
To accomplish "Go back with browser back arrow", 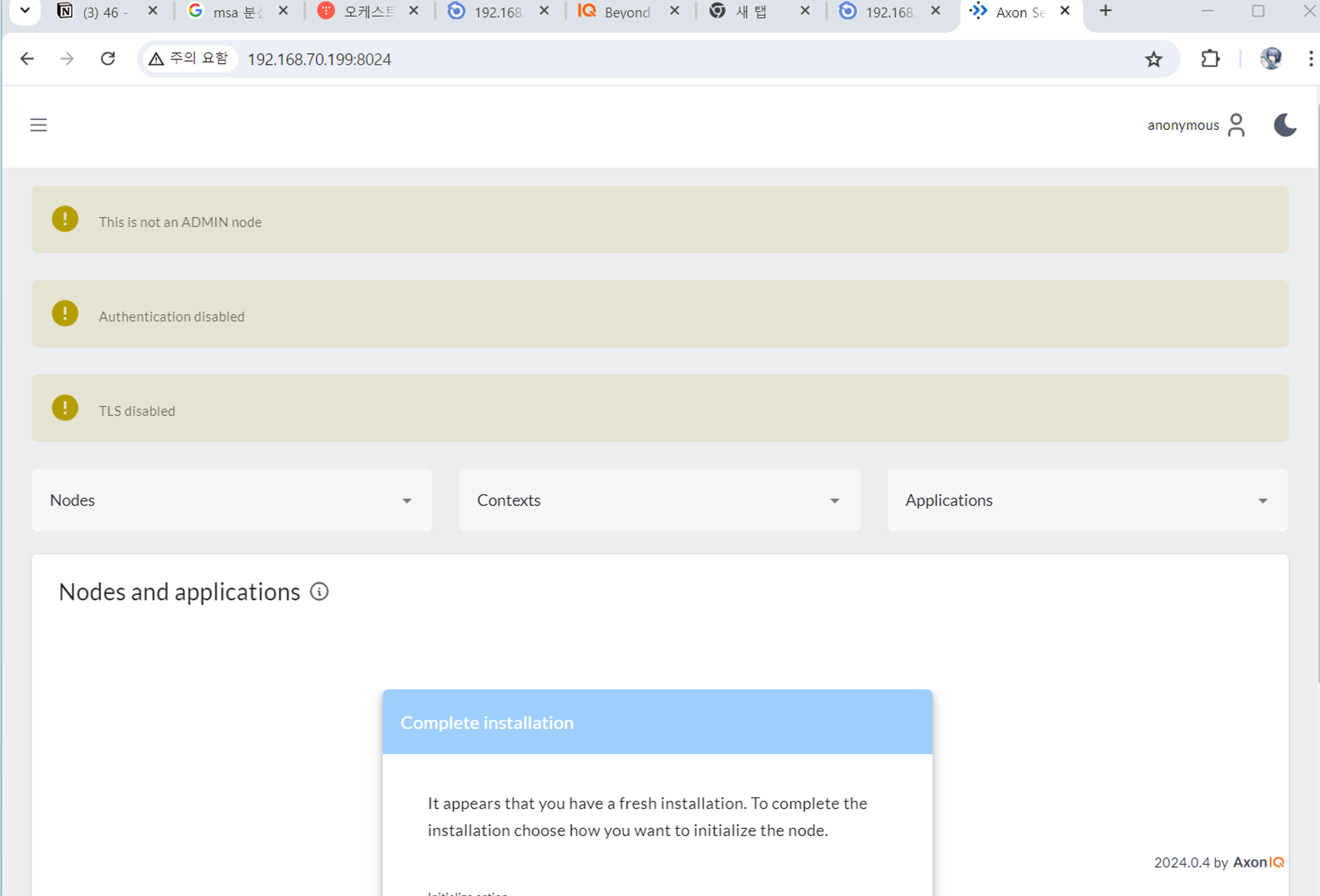I will (27, 59).
